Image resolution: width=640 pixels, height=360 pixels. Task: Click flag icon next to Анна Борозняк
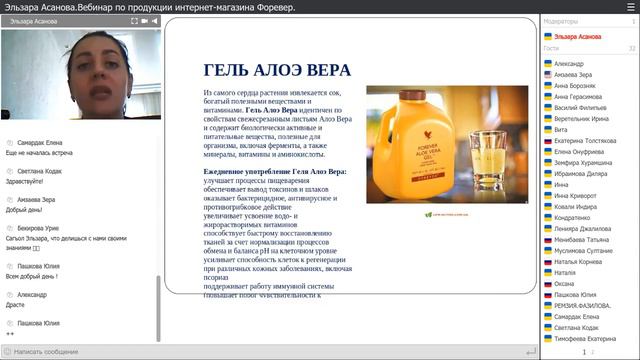pyautogui.click(x=548, y=85)
